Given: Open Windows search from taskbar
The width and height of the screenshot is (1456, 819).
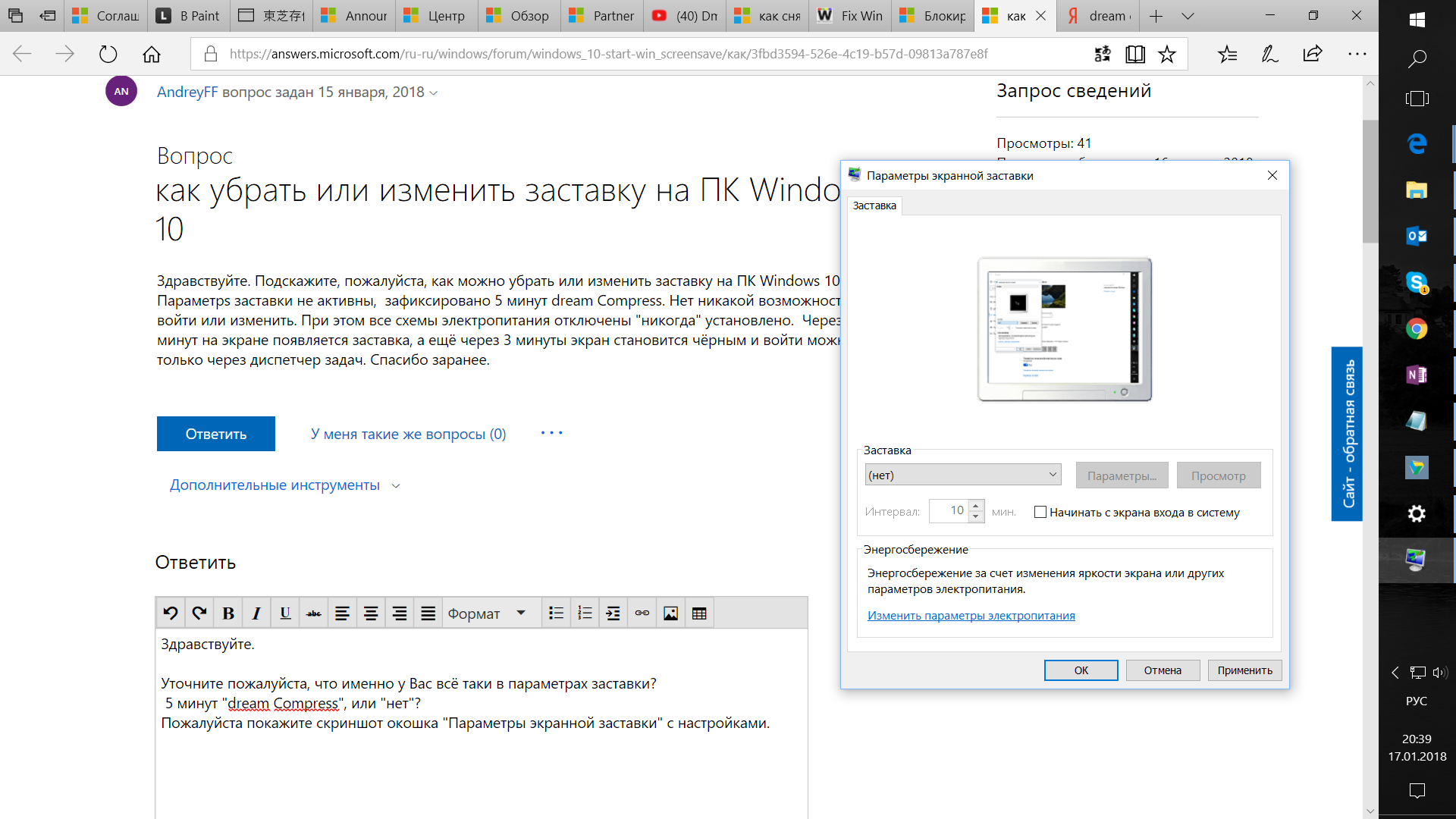Looking at the screenshot, I should pos(1417,59).
